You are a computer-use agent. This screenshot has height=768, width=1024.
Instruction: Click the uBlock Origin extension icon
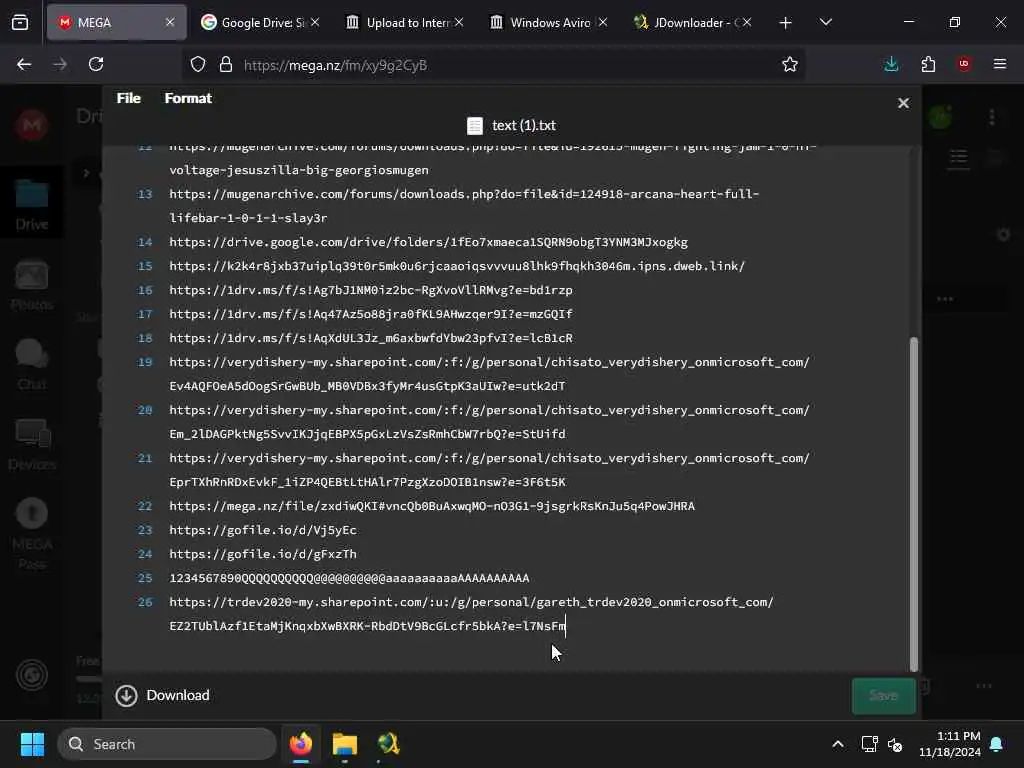tap(964, 64)
